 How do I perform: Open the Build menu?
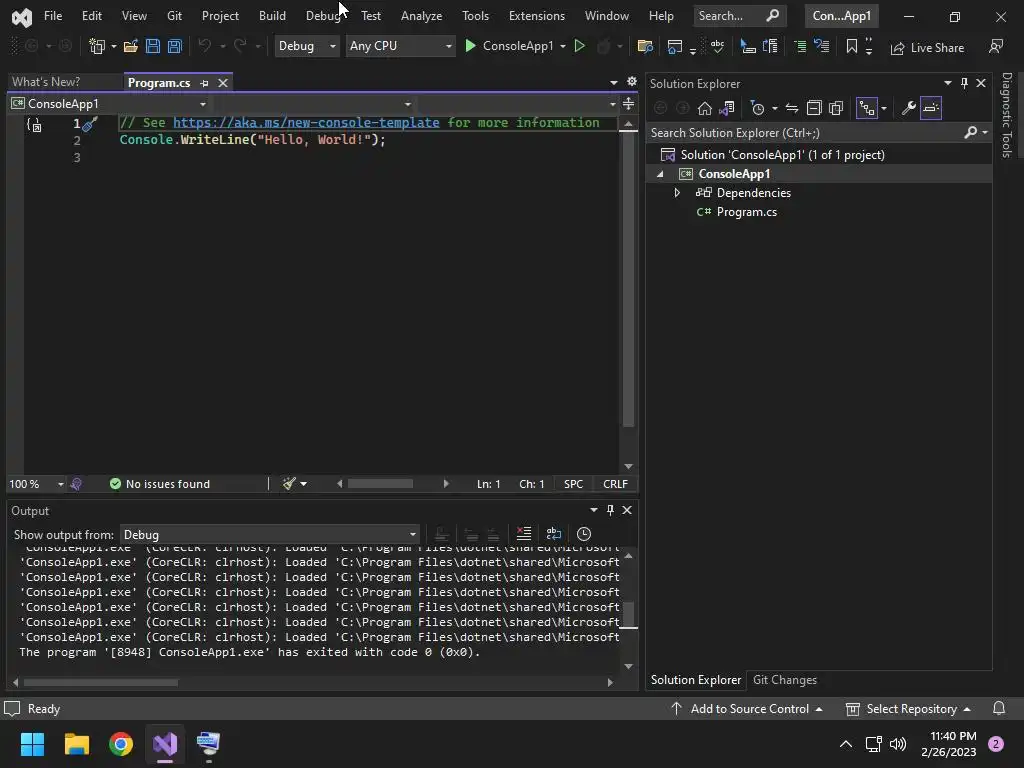(x=272, y=16)
